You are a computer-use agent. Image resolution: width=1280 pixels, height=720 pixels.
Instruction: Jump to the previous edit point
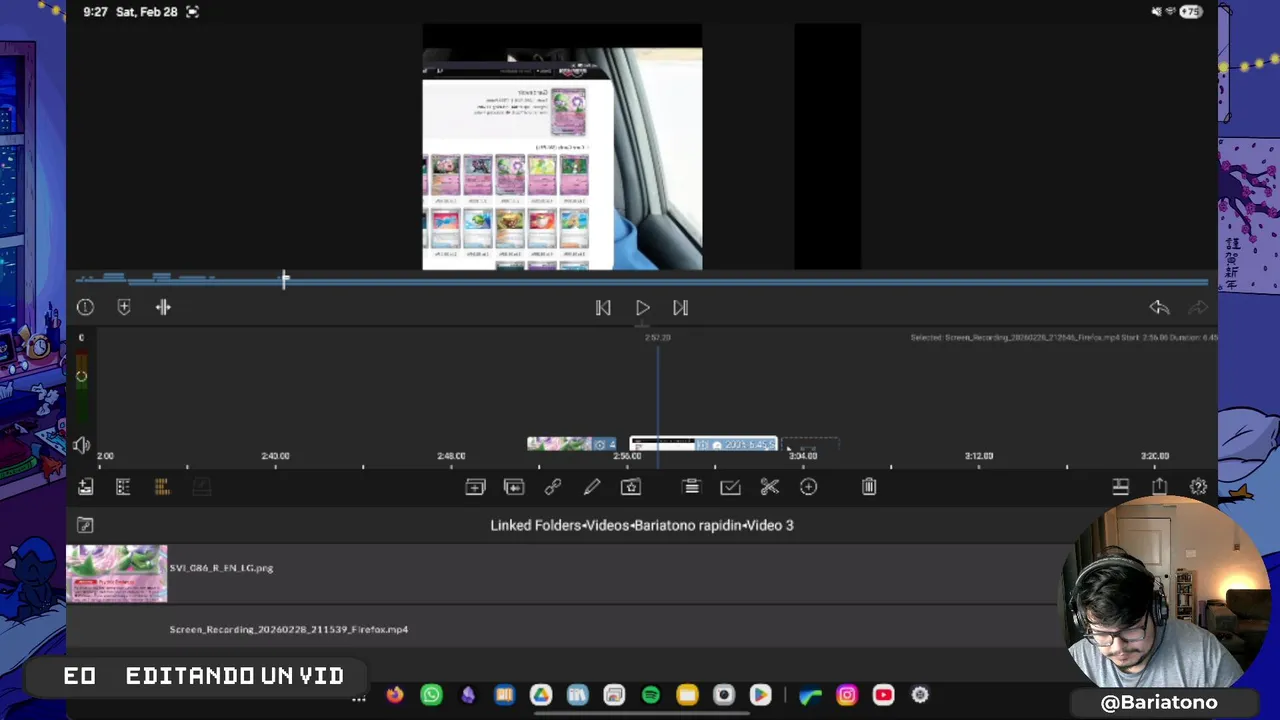[603, 308]
